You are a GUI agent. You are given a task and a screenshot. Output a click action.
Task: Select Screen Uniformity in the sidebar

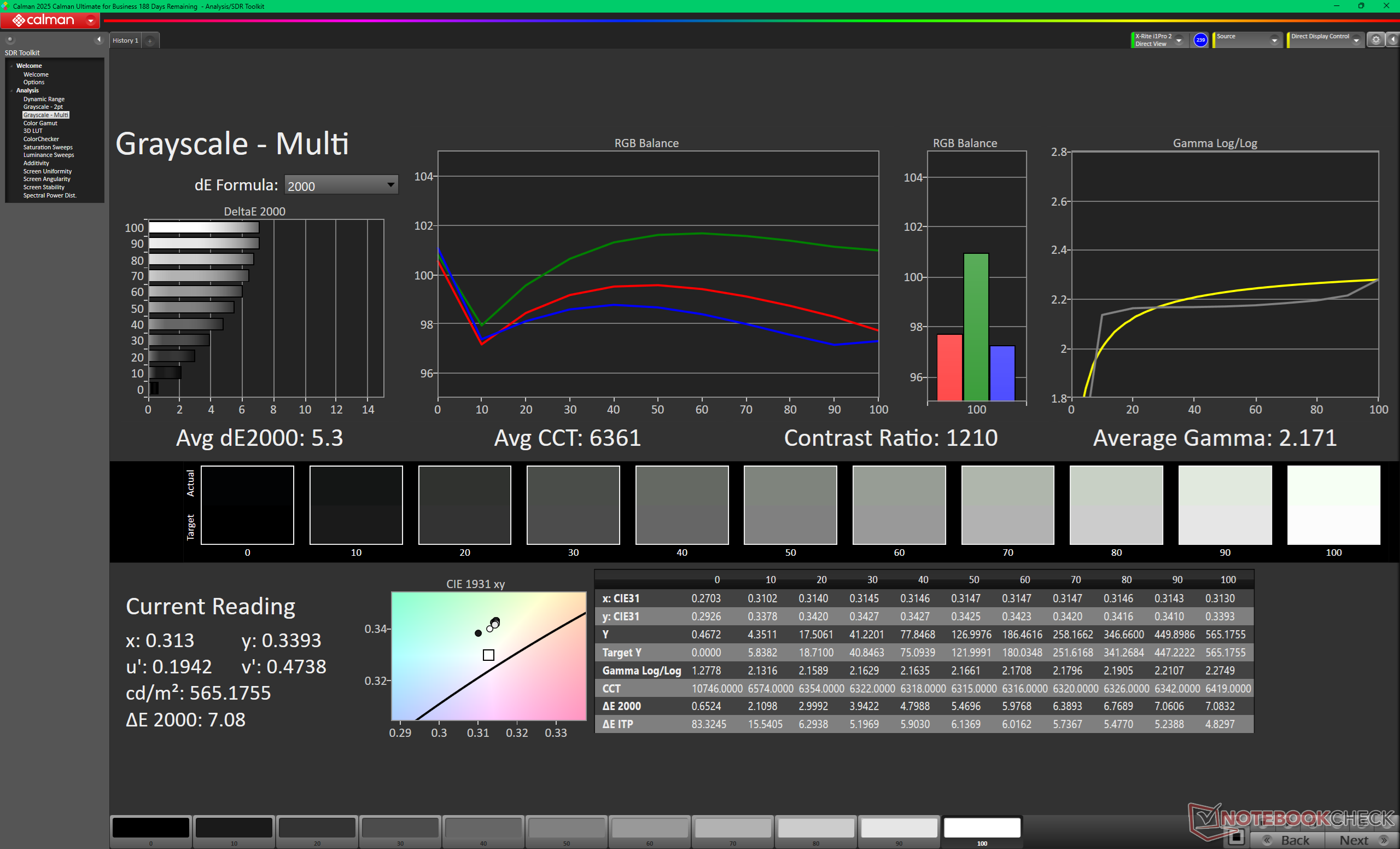[47, 171]
